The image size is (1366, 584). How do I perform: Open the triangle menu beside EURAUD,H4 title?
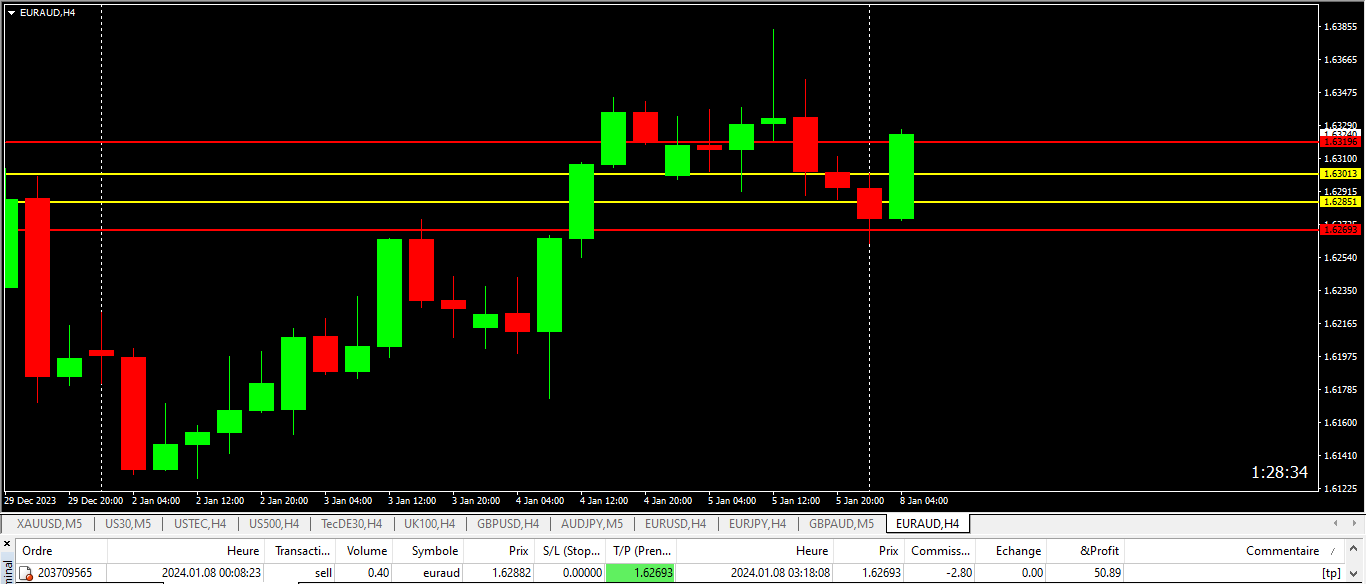[11, 12]
